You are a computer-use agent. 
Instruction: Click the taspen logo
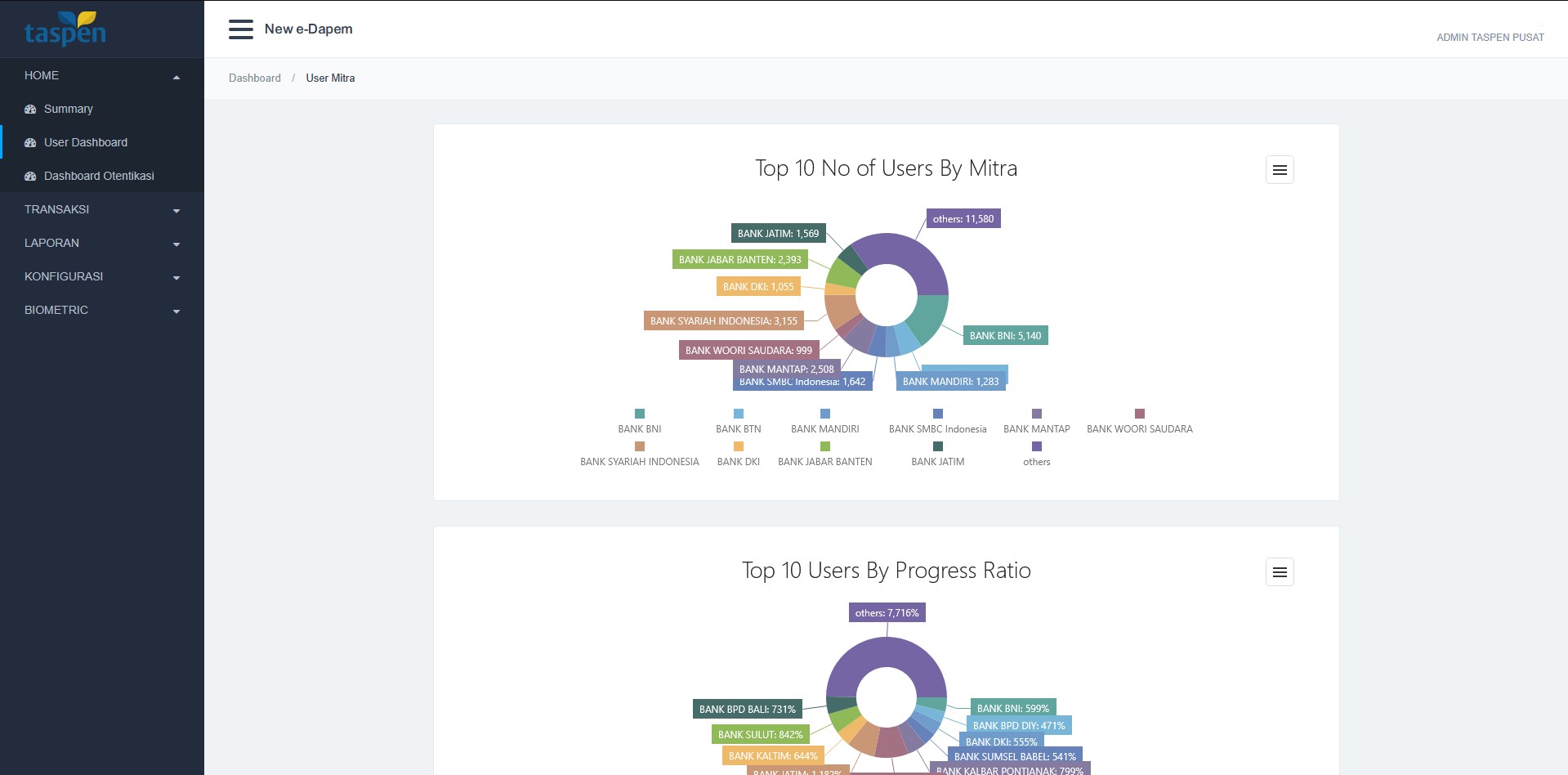pyautogui.click(x=65, y=29)
